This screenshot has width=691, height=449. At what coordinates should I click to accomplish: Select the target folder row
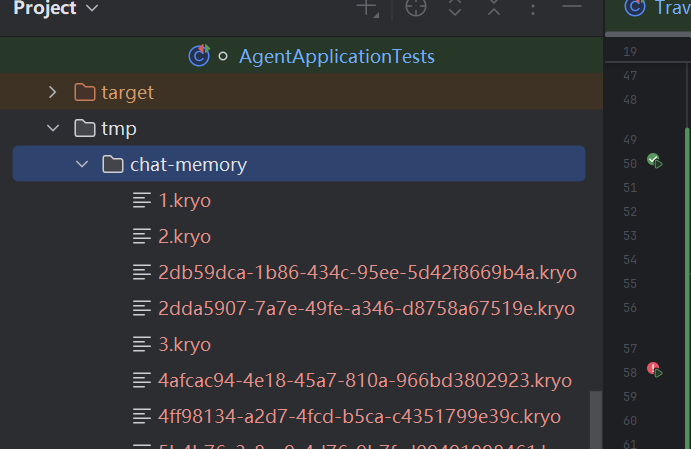click(301, 92)
